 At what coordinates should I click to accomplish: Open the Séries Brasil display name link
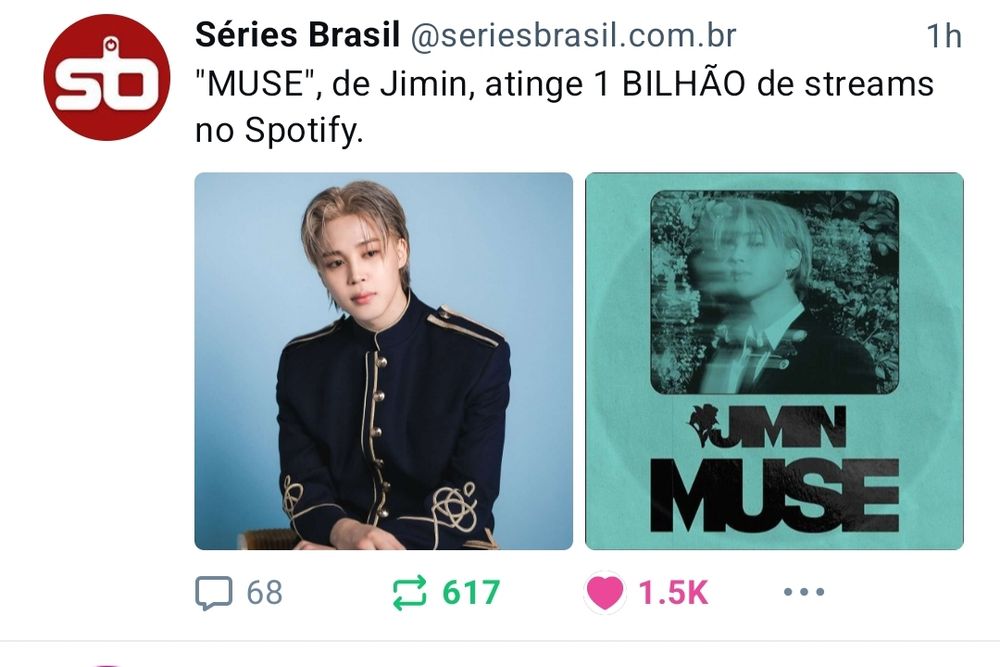297,34
